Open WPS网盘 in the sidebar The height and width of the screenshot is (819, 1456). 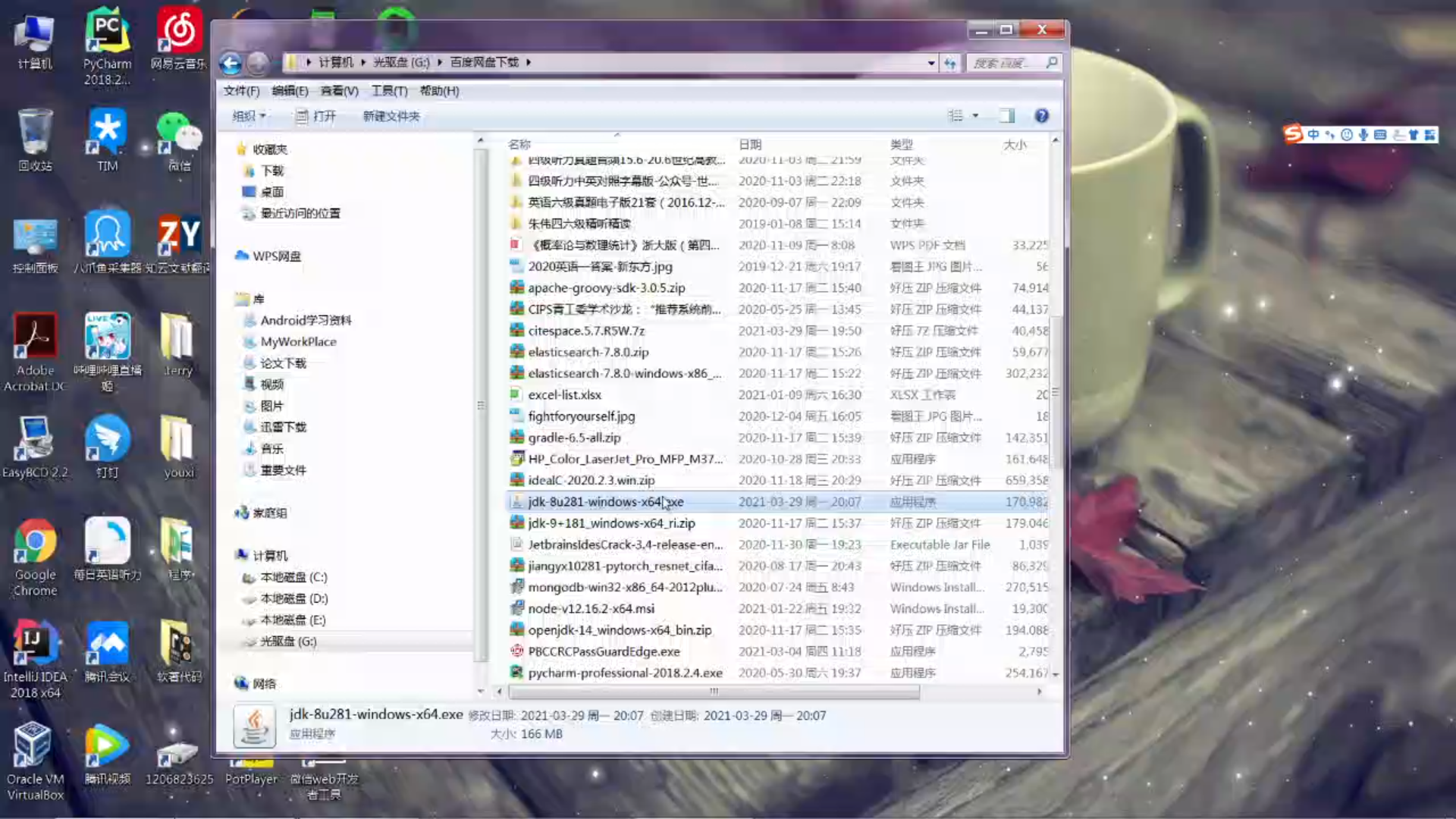(x=276, y=256)
